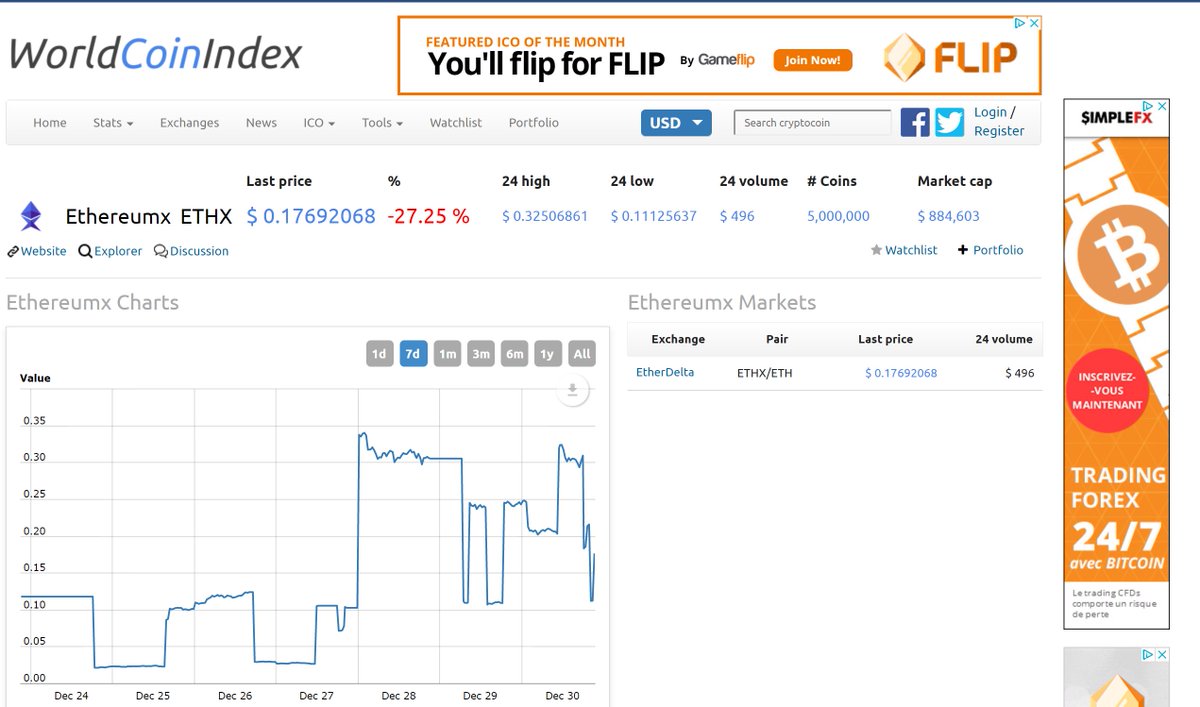Viewport: 1200px width, 707px height.
Task: Click the ETHX/ETH pair cell
Action: coord(764,373)
